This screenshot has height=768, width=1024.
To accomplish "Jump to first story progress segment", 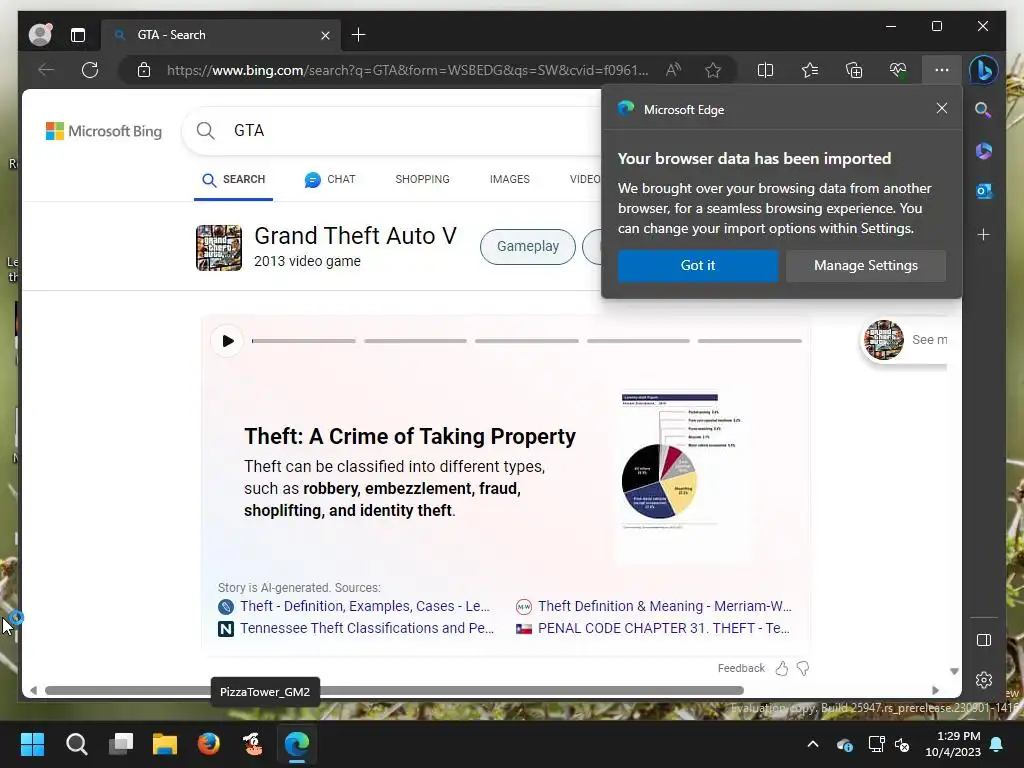I will tap(304, 341).
